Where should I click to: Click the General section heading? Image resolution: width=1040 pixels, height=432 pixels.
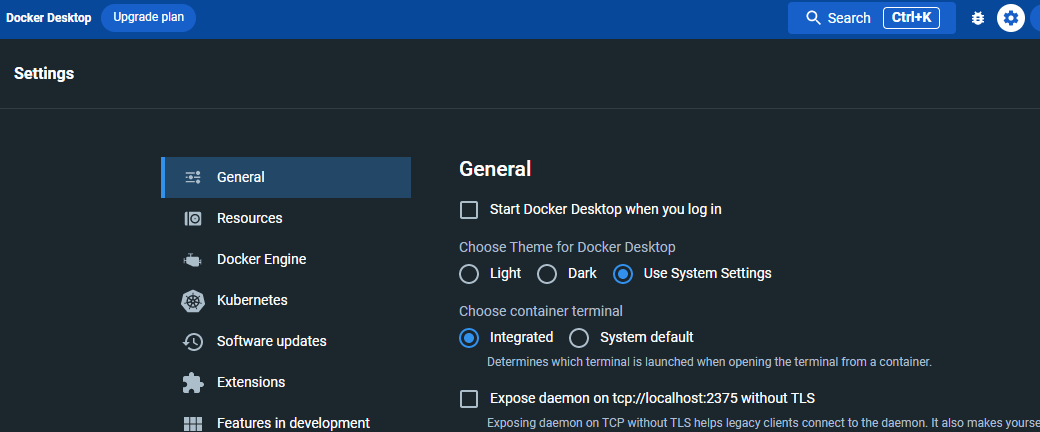pos(495,169)
